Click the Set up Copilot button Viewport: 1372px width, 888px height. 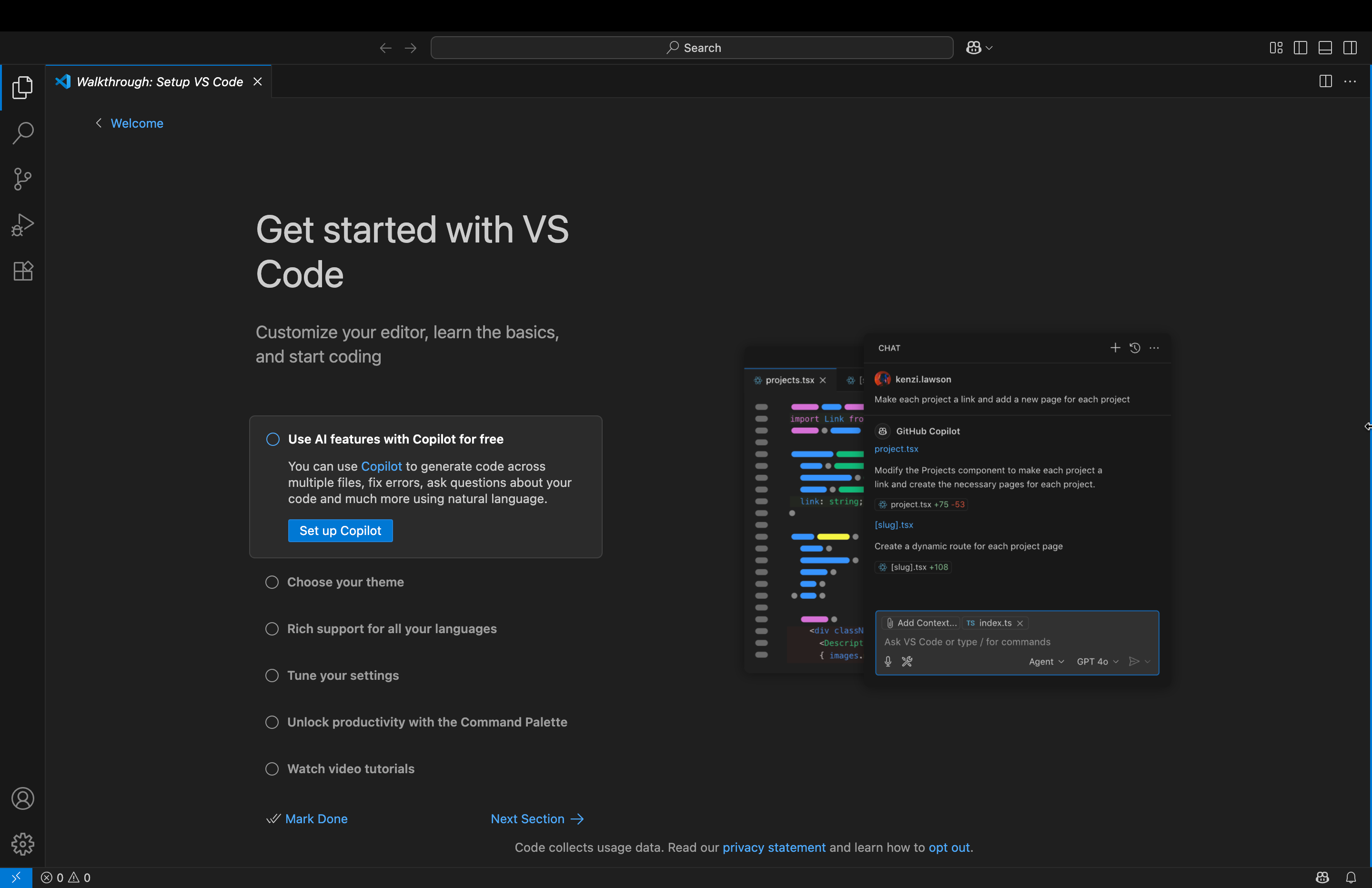click(340, 531)
